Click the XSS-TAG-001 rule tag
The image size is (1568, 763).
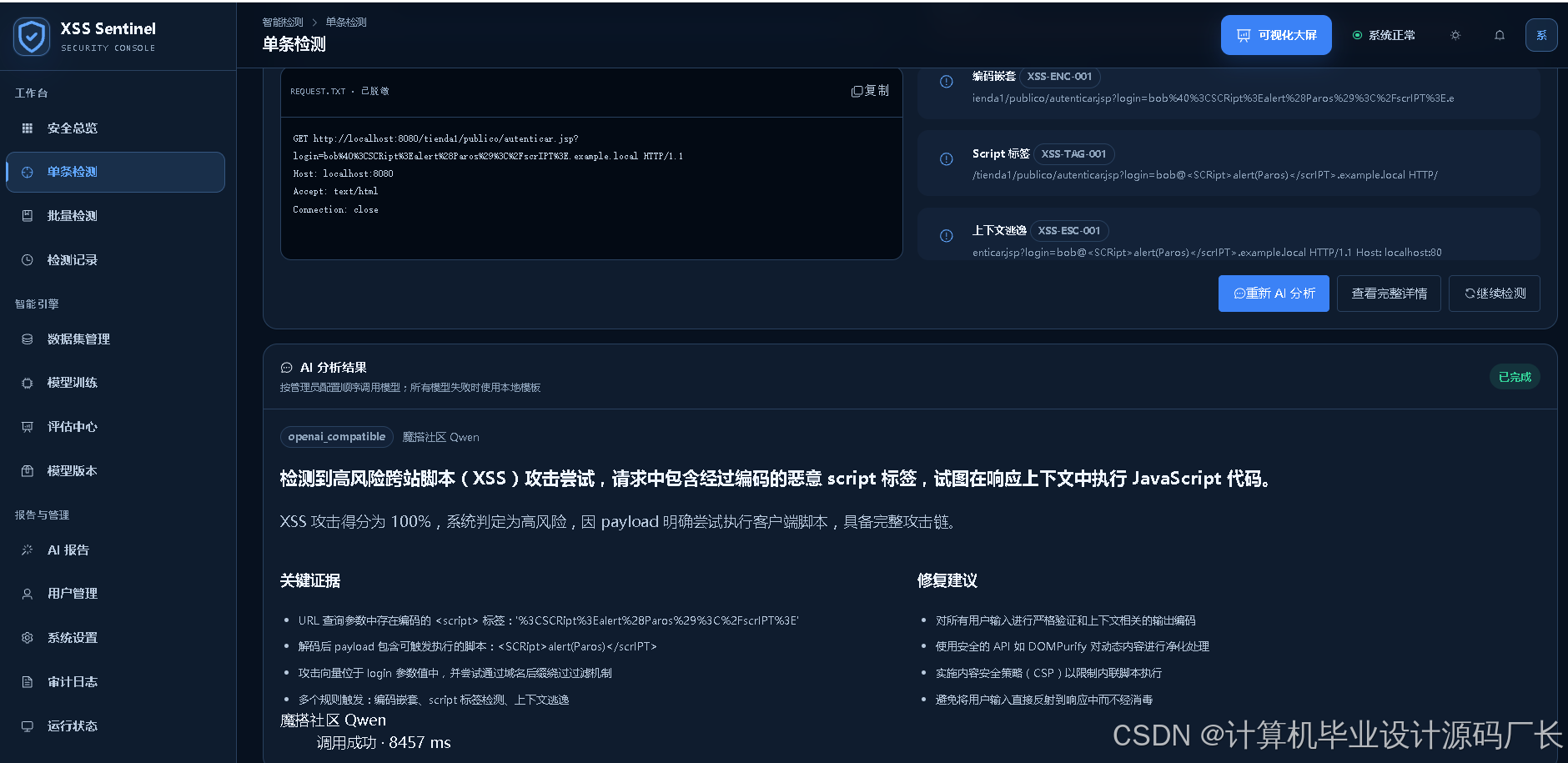pyautogui.click(x=1073, y=154)
